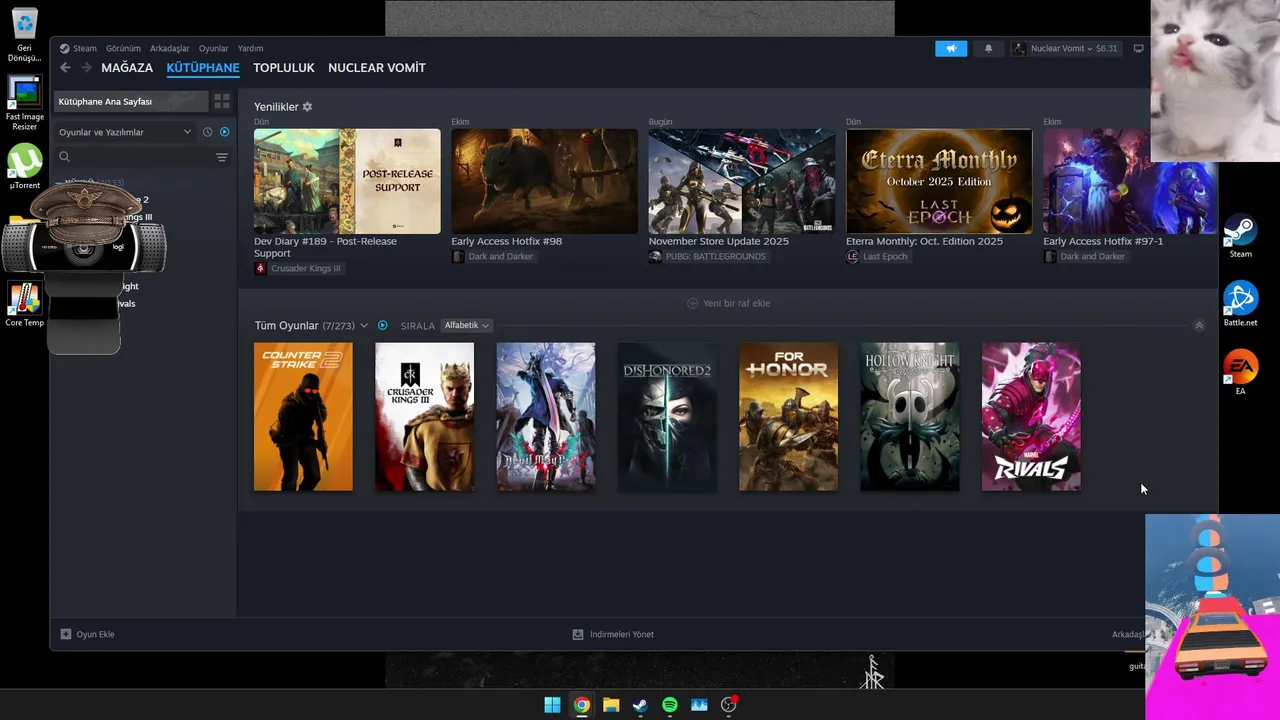This screenshot has width=1280, height=720.
Task: Open the Geri Dönüşüm recycle bin icon
Action: [24, 34]
